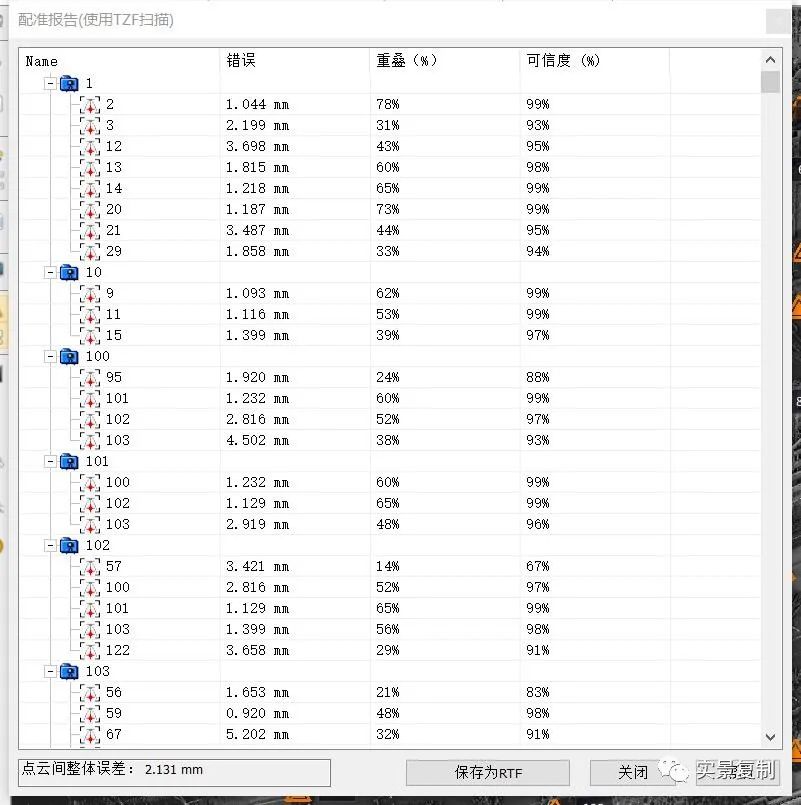Screen dimensions: 801x805
Task: Click the 保存为RTF button
Action: [x=488, y=773]
